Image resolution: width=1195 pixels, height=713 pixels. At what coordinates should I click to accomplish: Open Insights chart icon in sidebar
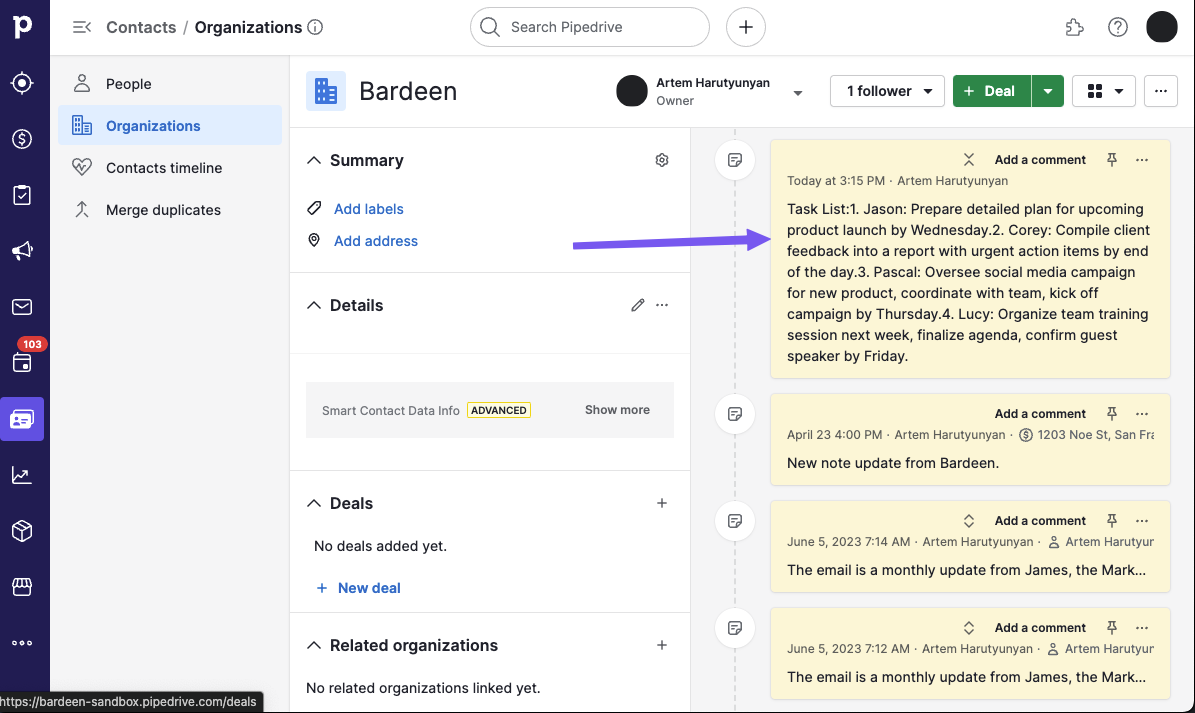[22, 475]
